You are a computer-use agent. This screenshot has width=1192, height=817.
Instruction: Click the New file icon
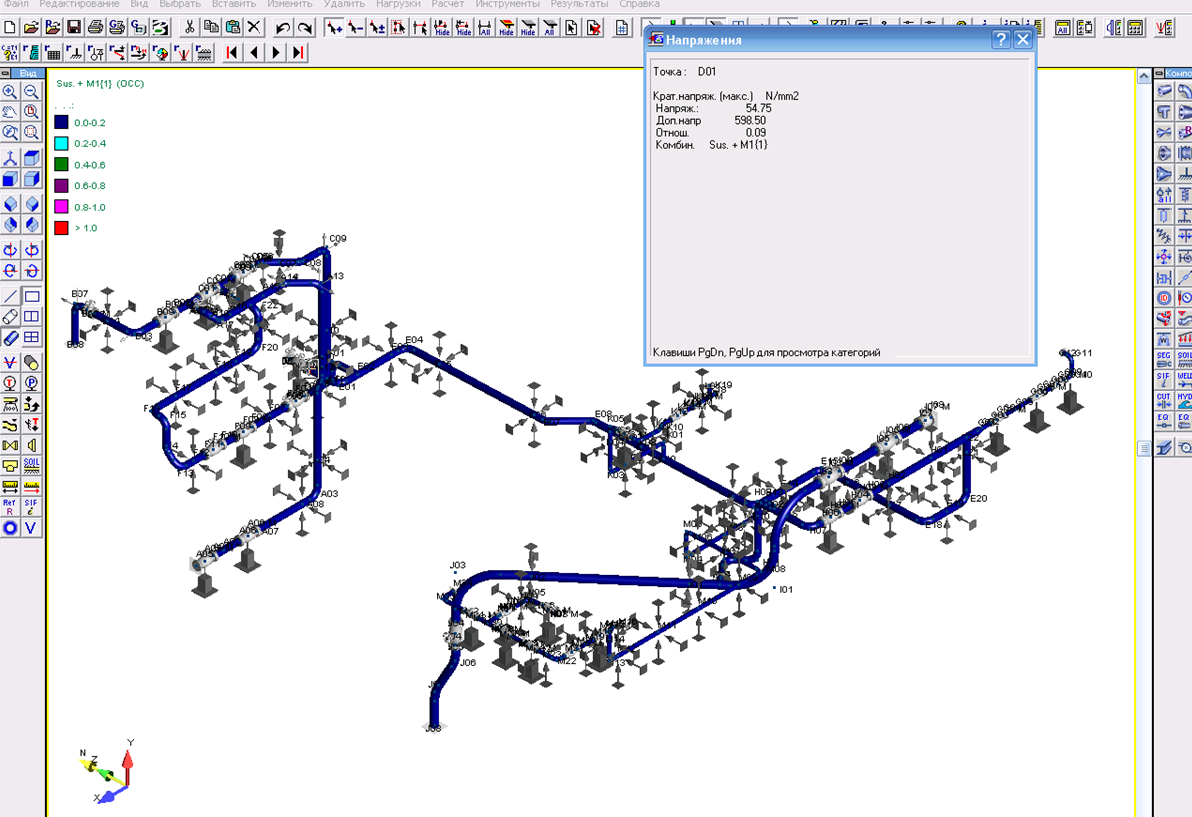(10, 27)
